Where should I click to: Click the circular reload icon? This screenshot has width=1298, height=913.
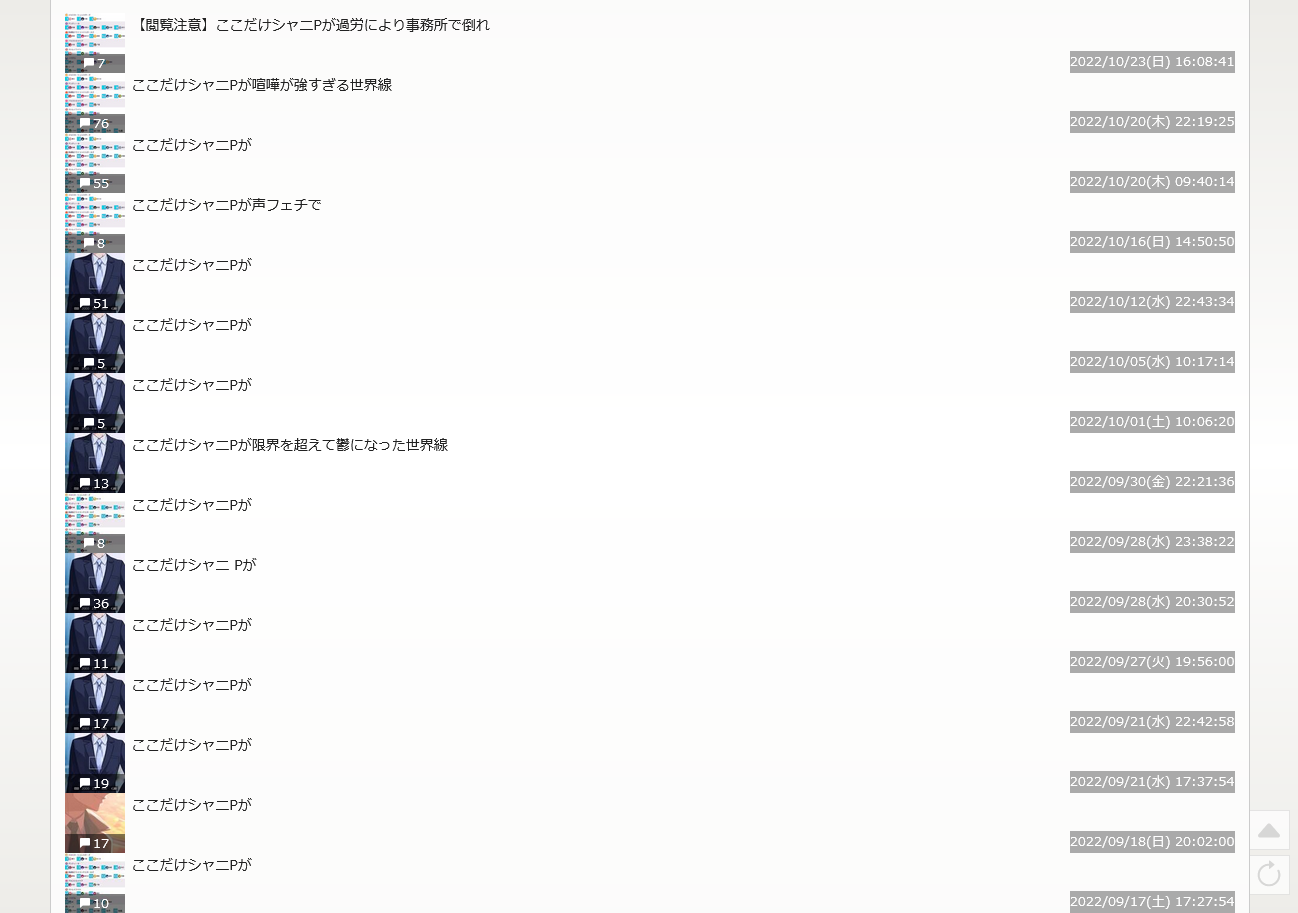pos(1269,875)
